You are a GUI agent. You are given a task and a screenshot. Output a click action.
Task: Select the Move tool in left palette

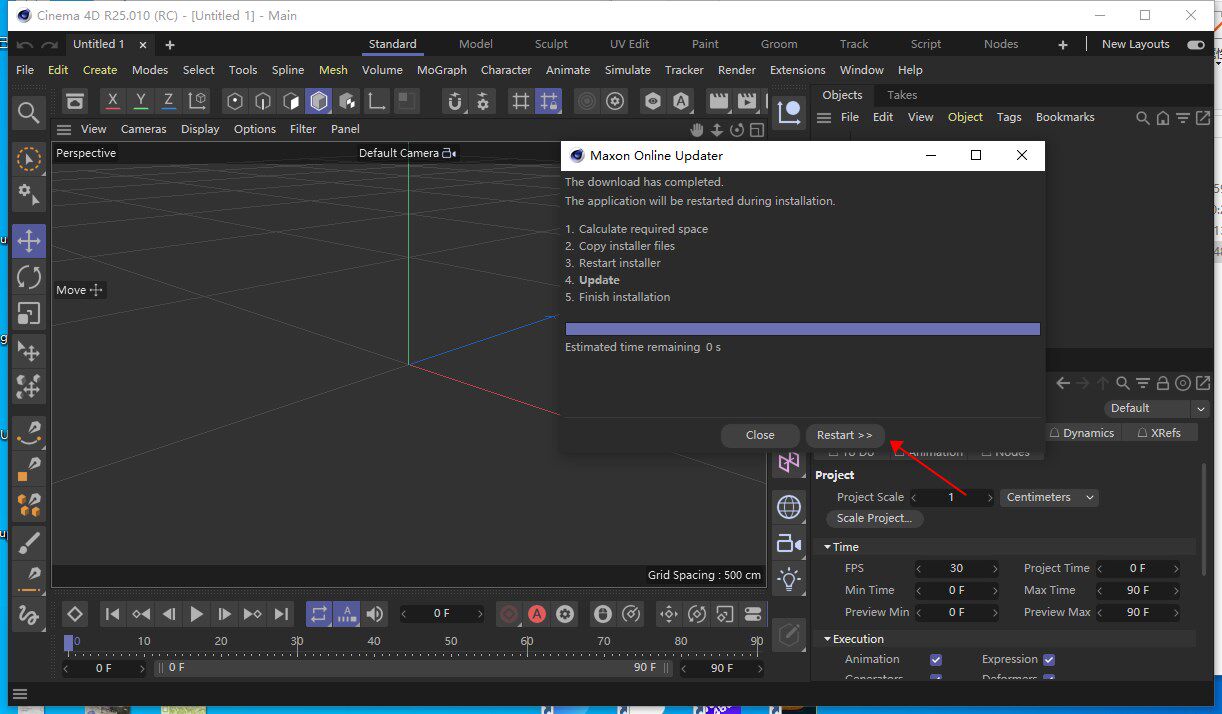tap(29, 241)
